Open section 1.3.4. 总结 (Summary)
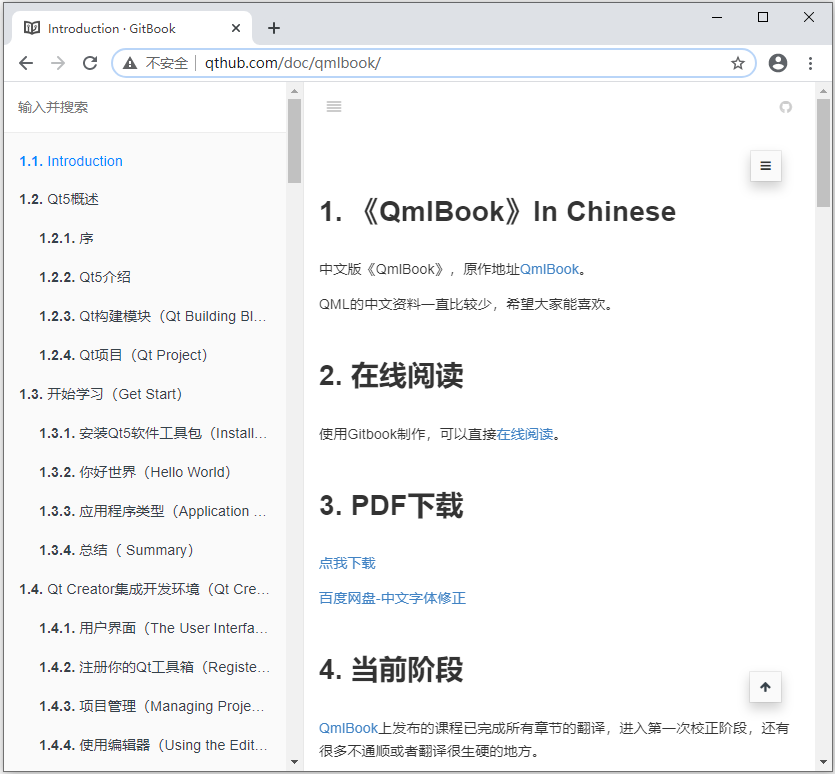Image resolution: width=835 pixels, height=774 pixels. (x=116, y=550)
